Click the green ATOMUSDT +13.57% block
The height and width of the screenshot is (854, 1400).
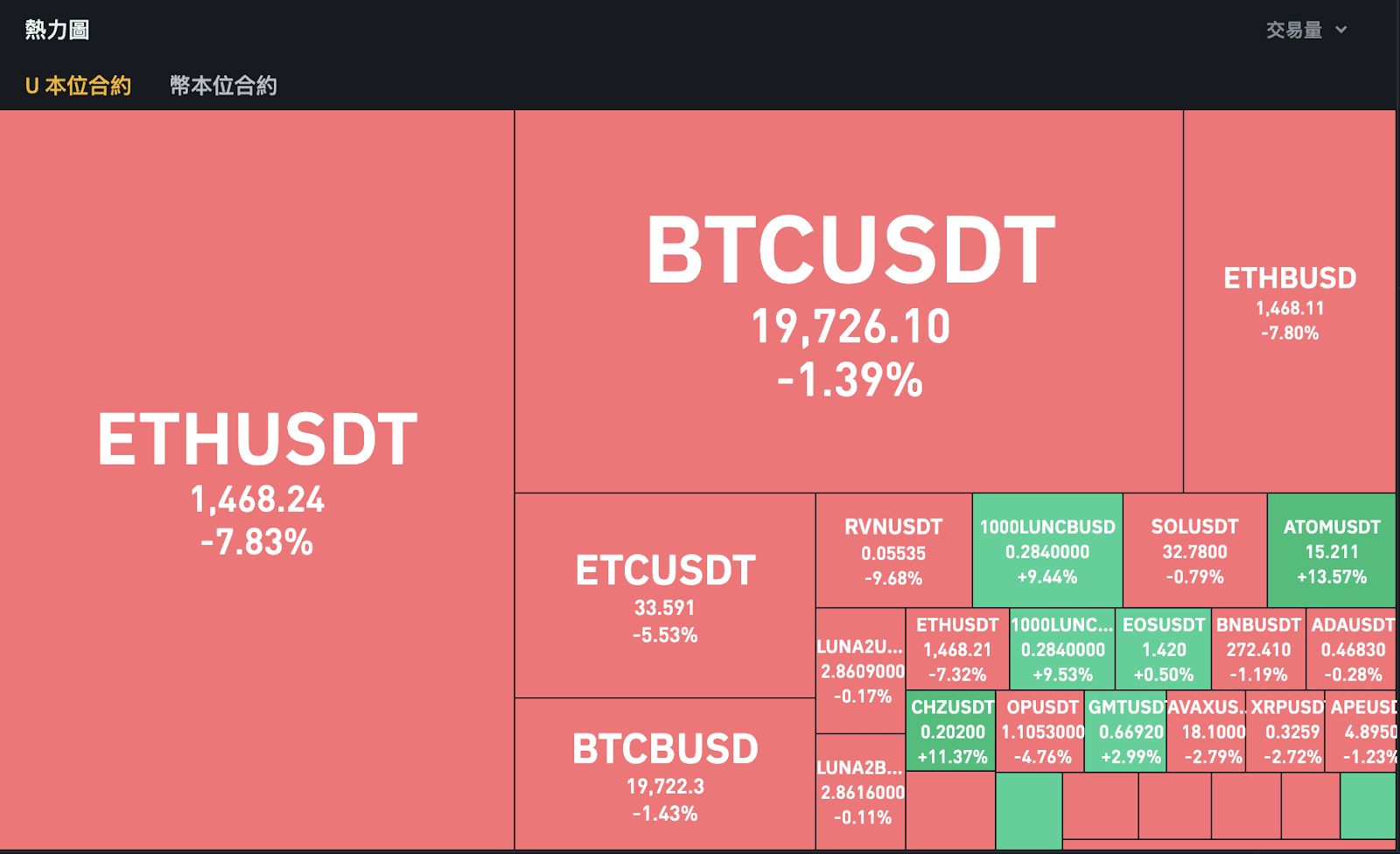pyautogui.click(x=1331, y=551)
